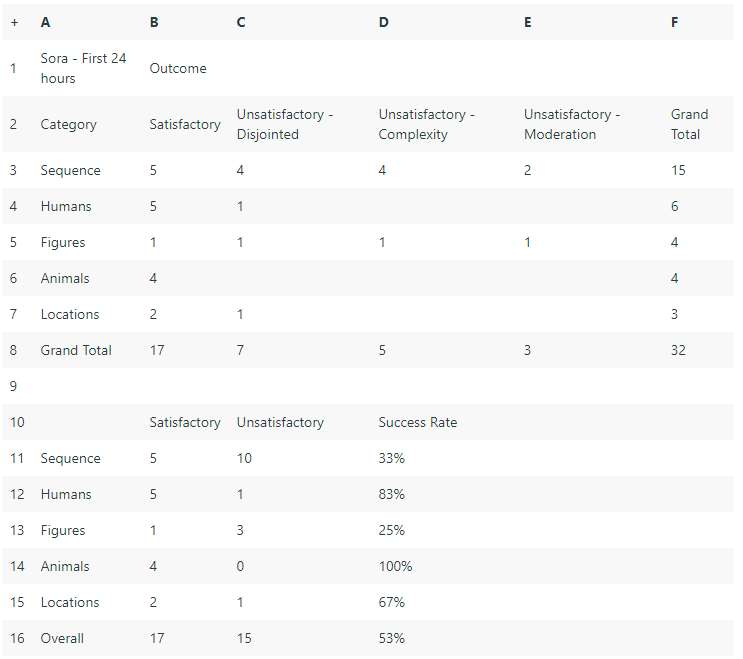Click the Grand Total header in column F

(x=689, y=124)
